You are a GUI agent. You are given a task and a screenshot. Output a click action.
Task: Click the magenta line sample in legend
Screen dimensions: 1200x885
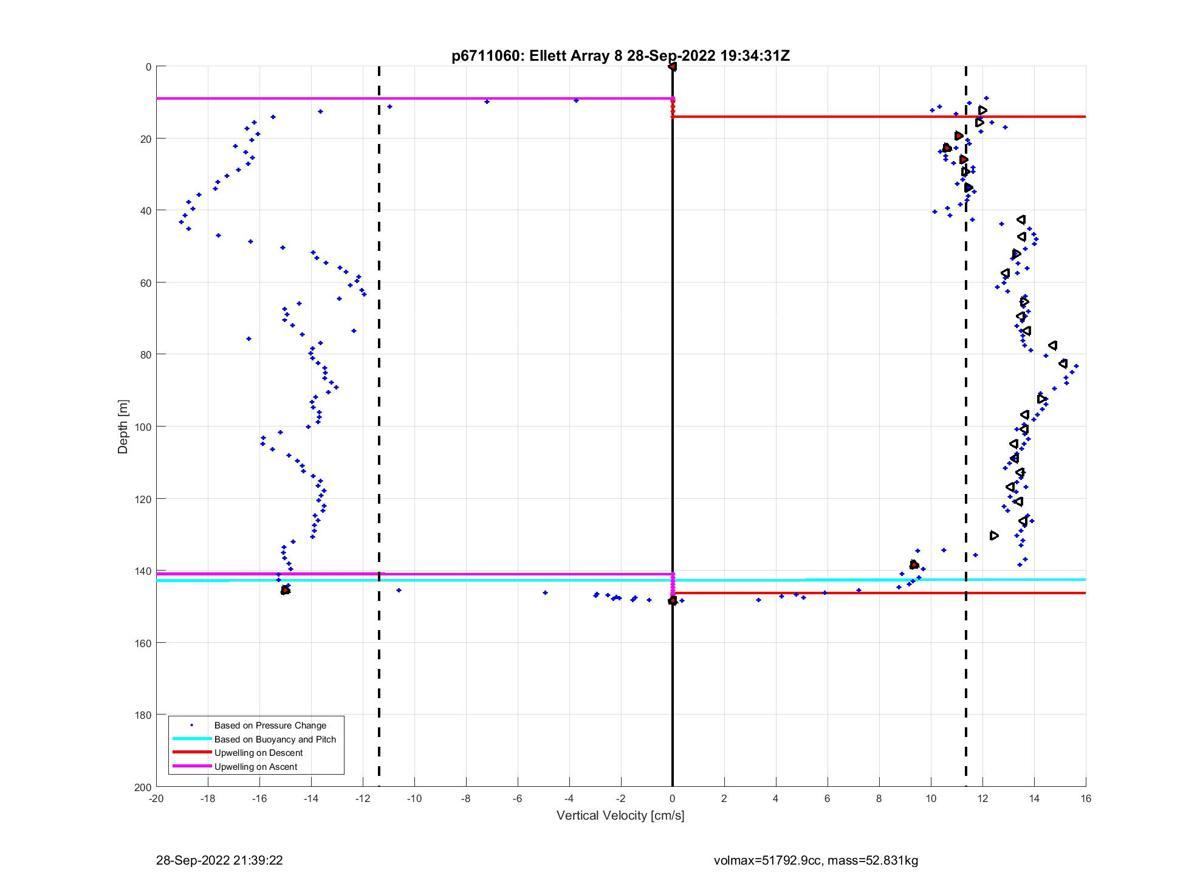tap(191, 767)
